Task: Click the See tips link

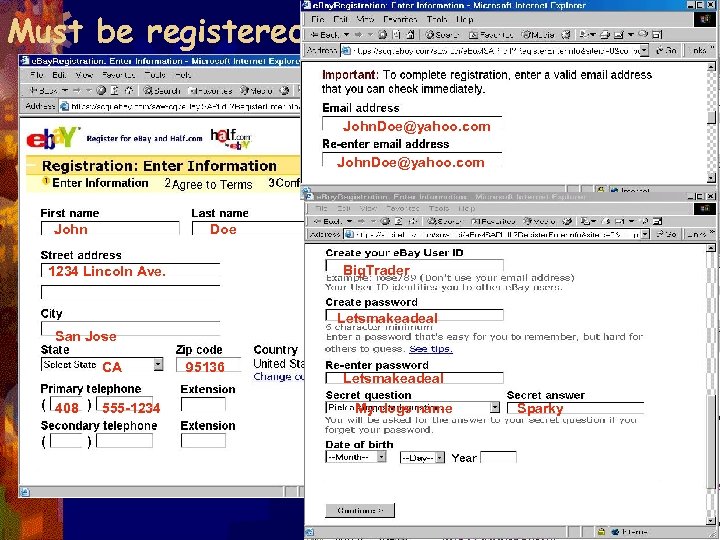Action: (x=431, y=349)
